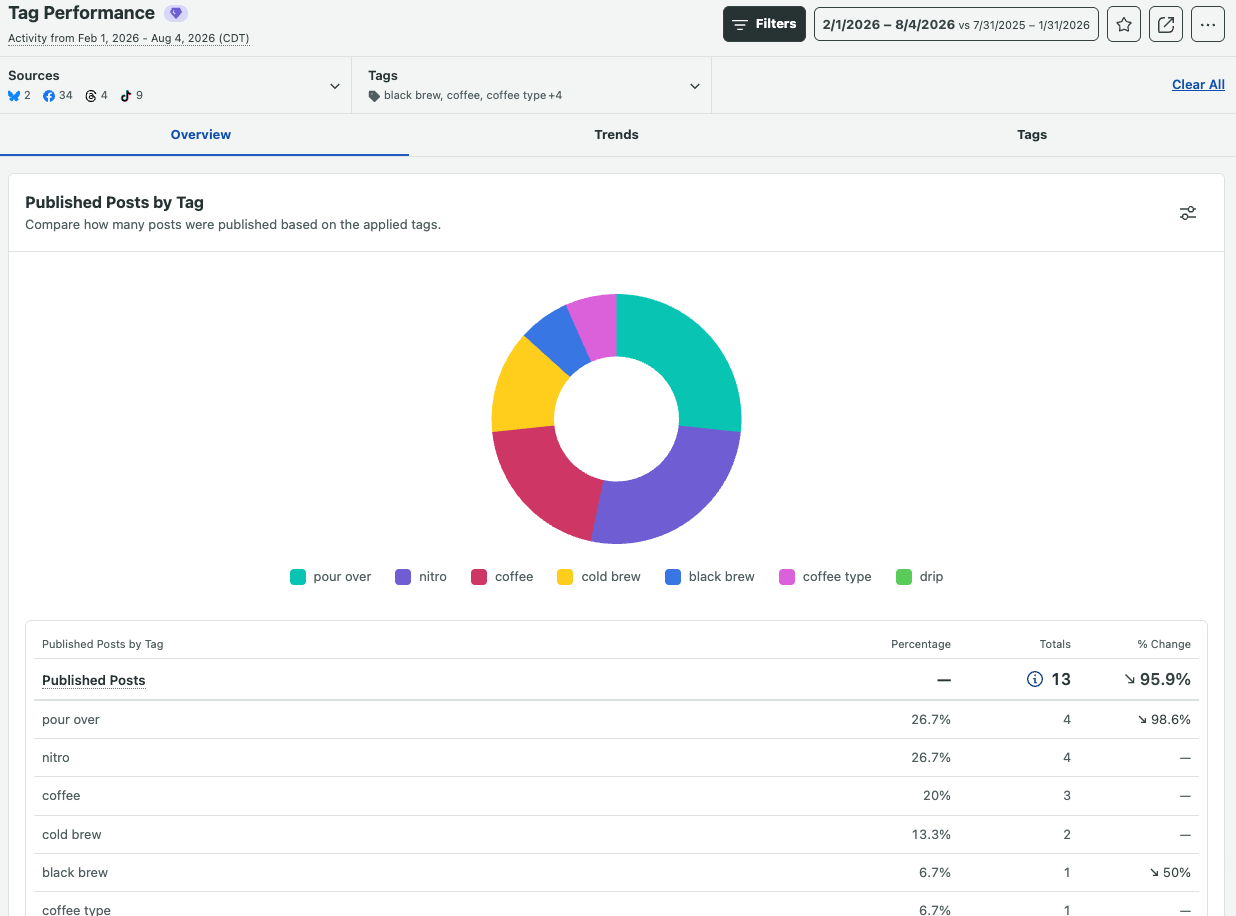Open the export share icon
1236x916 pixels.
1166,25
